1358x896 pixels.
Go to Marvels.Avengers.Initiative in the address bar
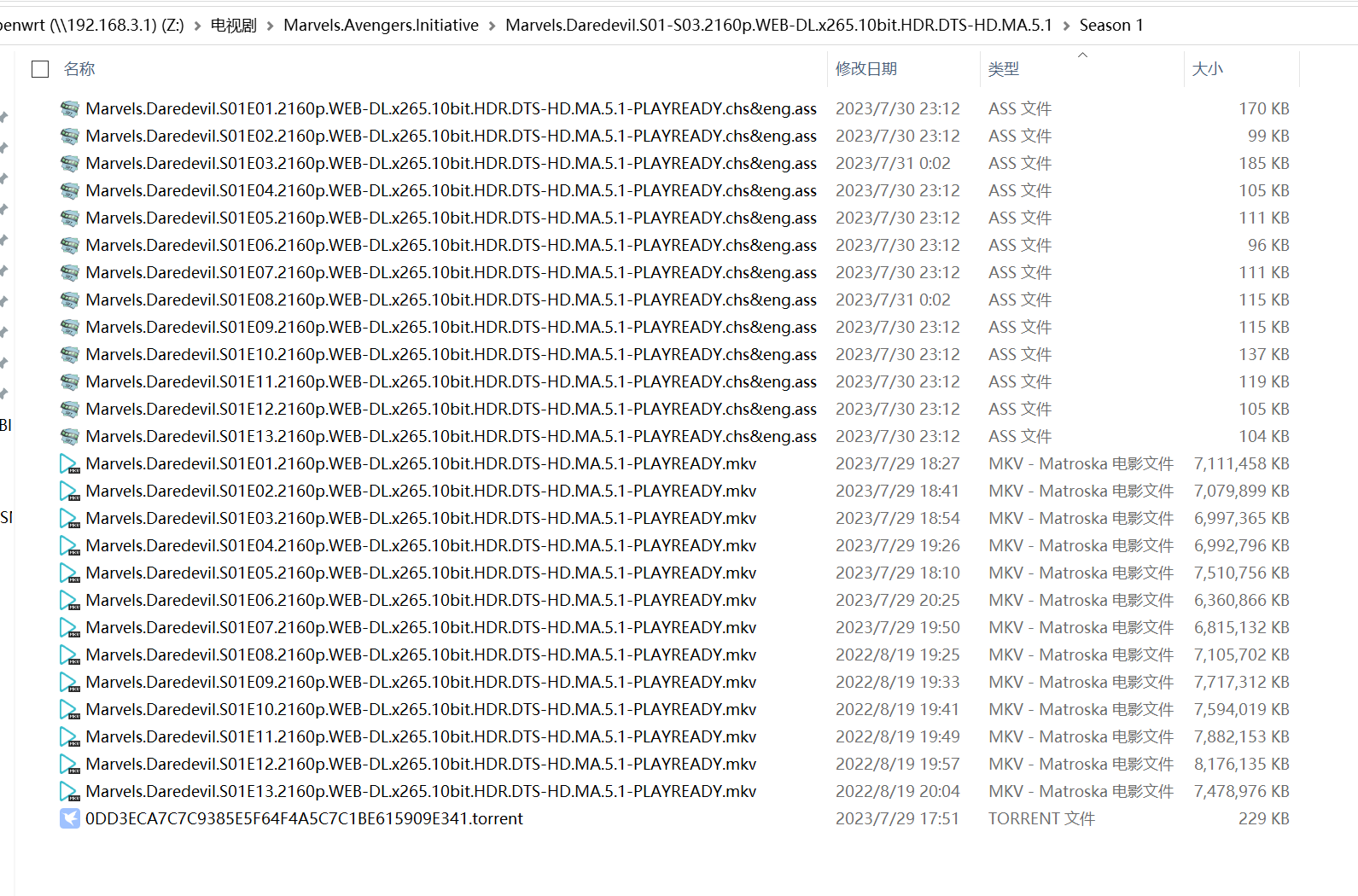pos(381,26)
